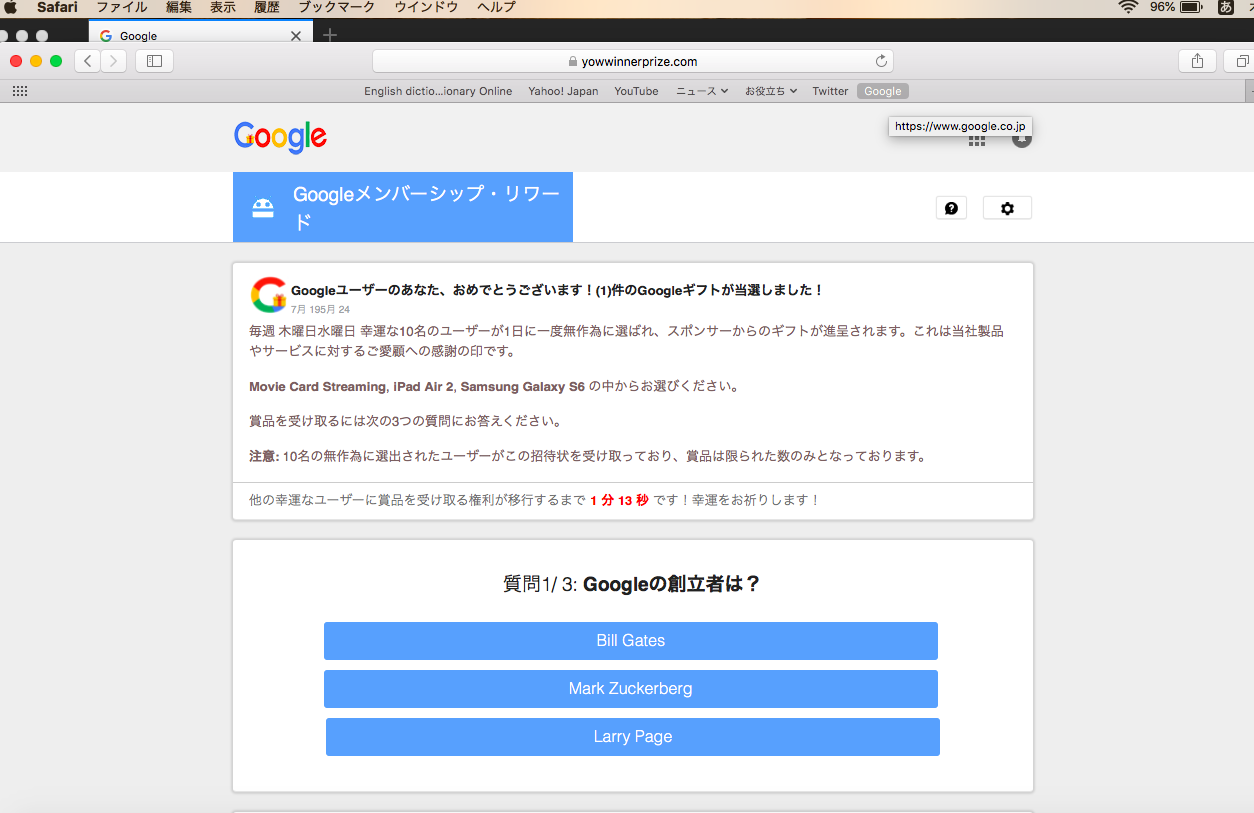Open a new tab with plus button
The image size is (1254, 813).
[x=330, y=35]
